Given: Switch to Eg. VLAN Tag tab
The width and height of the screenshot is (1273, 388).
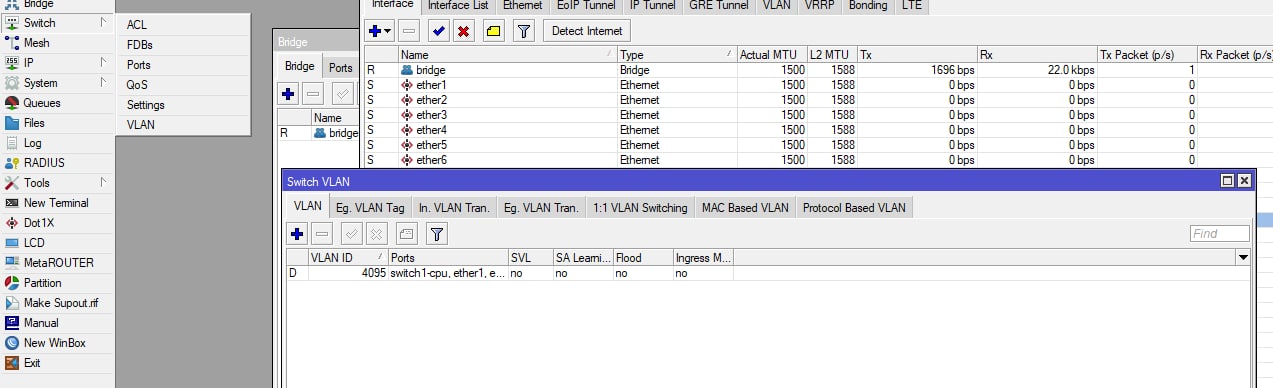Looking at the screenshot, I should [370, 207].
